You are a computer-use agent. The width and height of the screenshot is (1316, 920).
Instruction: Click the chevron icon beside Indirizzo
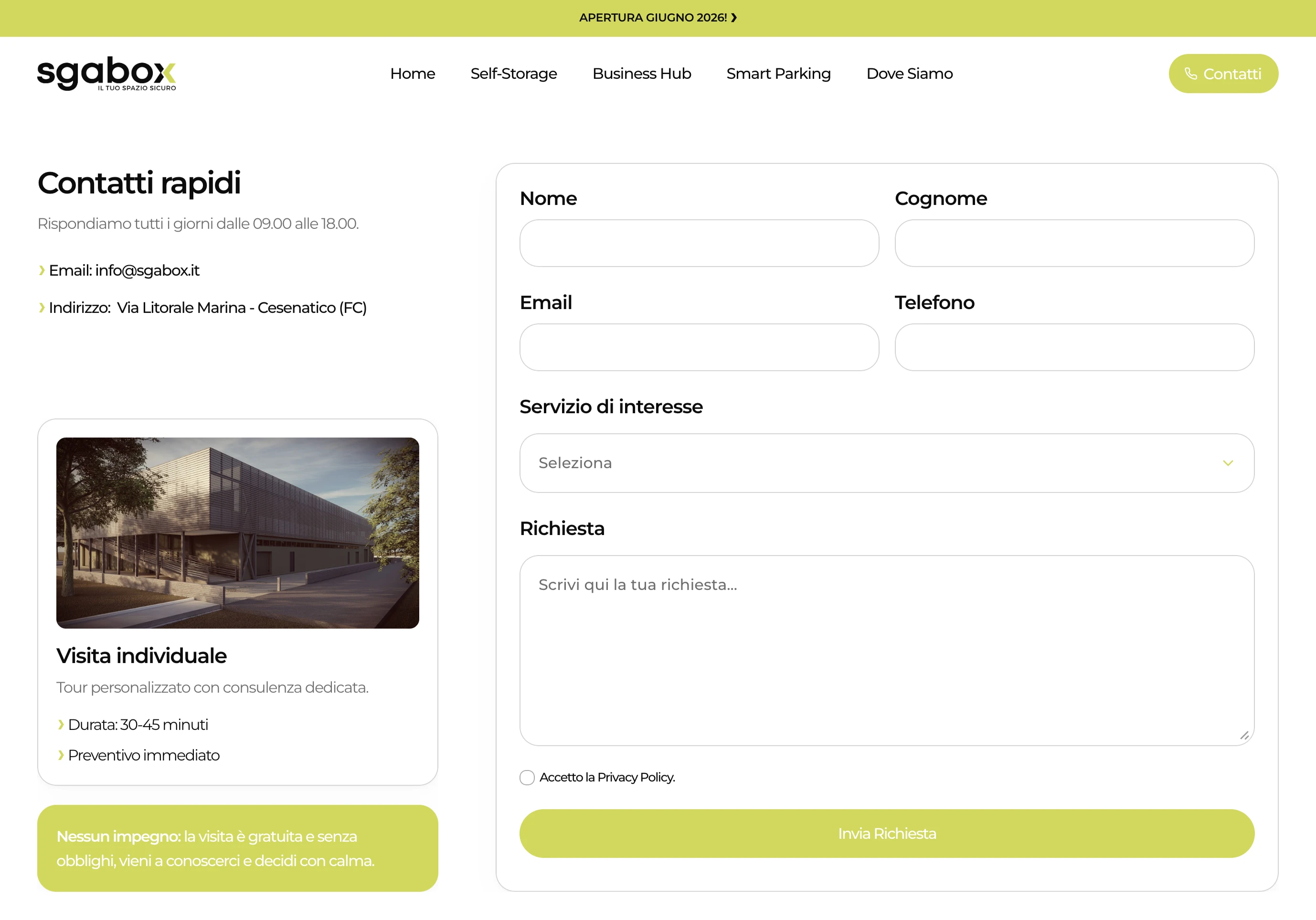click(41, 308)
